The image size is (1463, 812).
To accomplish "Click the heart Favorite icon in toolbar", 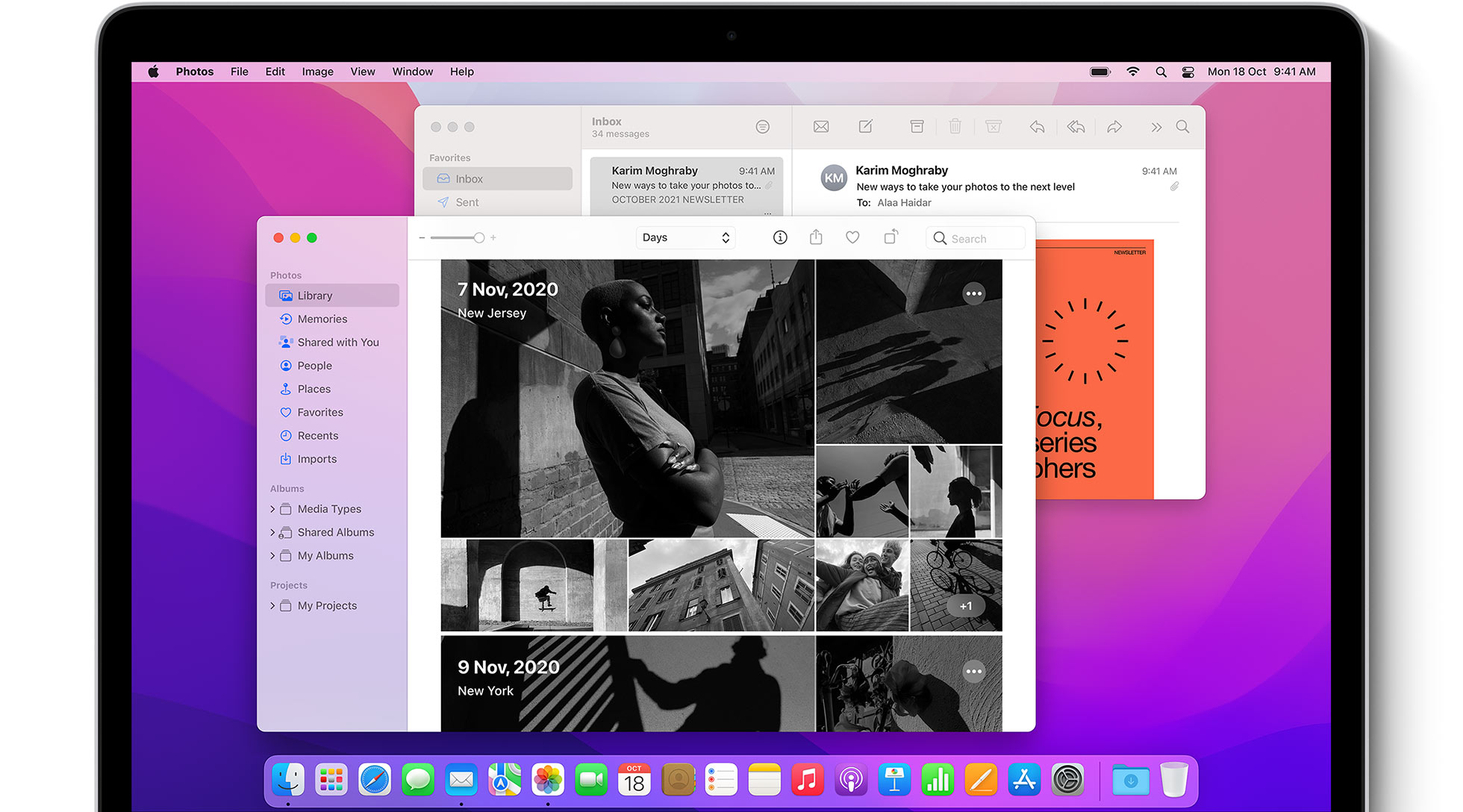I will [x=852, y=237].
